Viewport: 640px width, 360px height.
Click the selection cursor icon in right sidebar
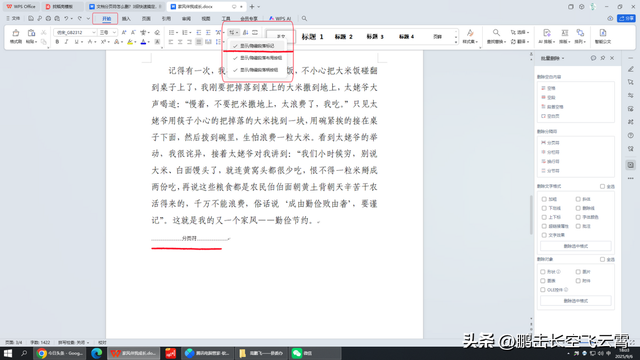point(631,82)
